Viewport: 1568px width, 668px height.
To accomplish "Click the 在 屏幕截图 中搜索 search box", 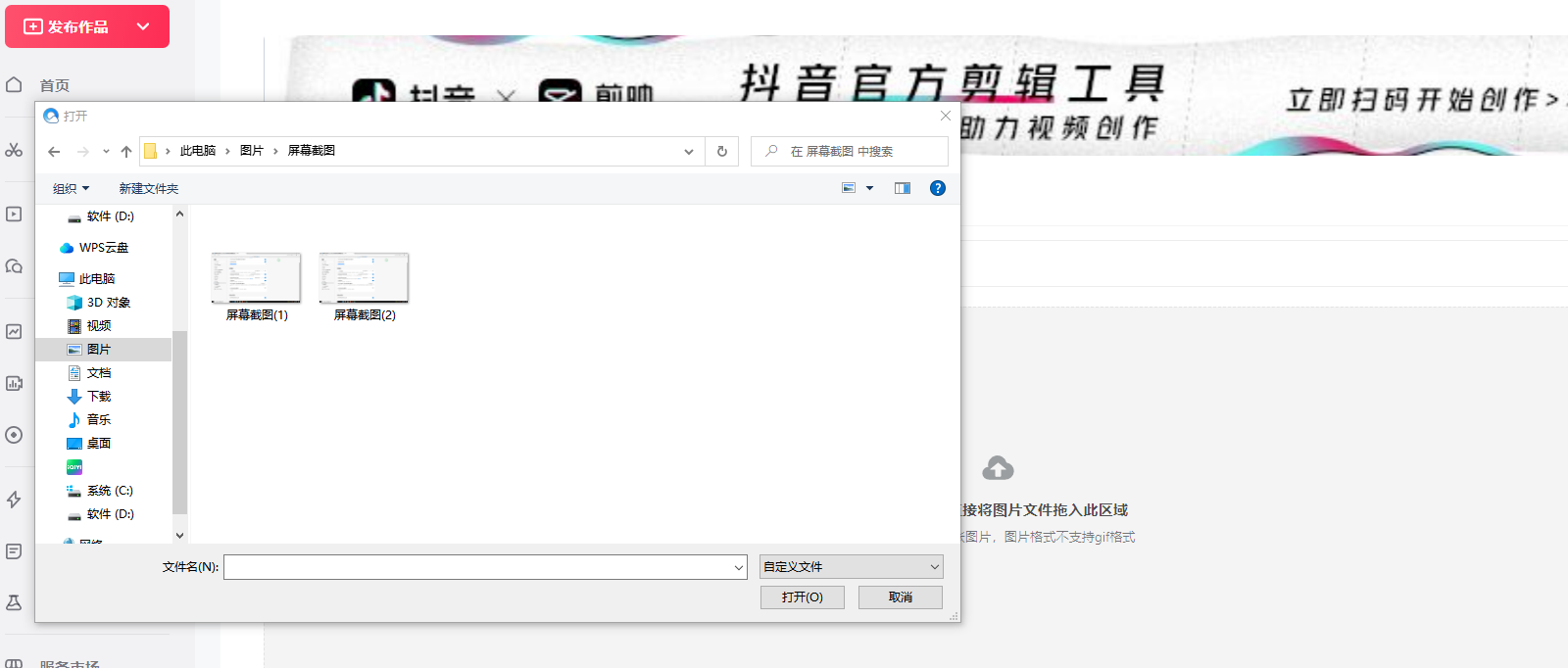I will (x=850, y=151).
